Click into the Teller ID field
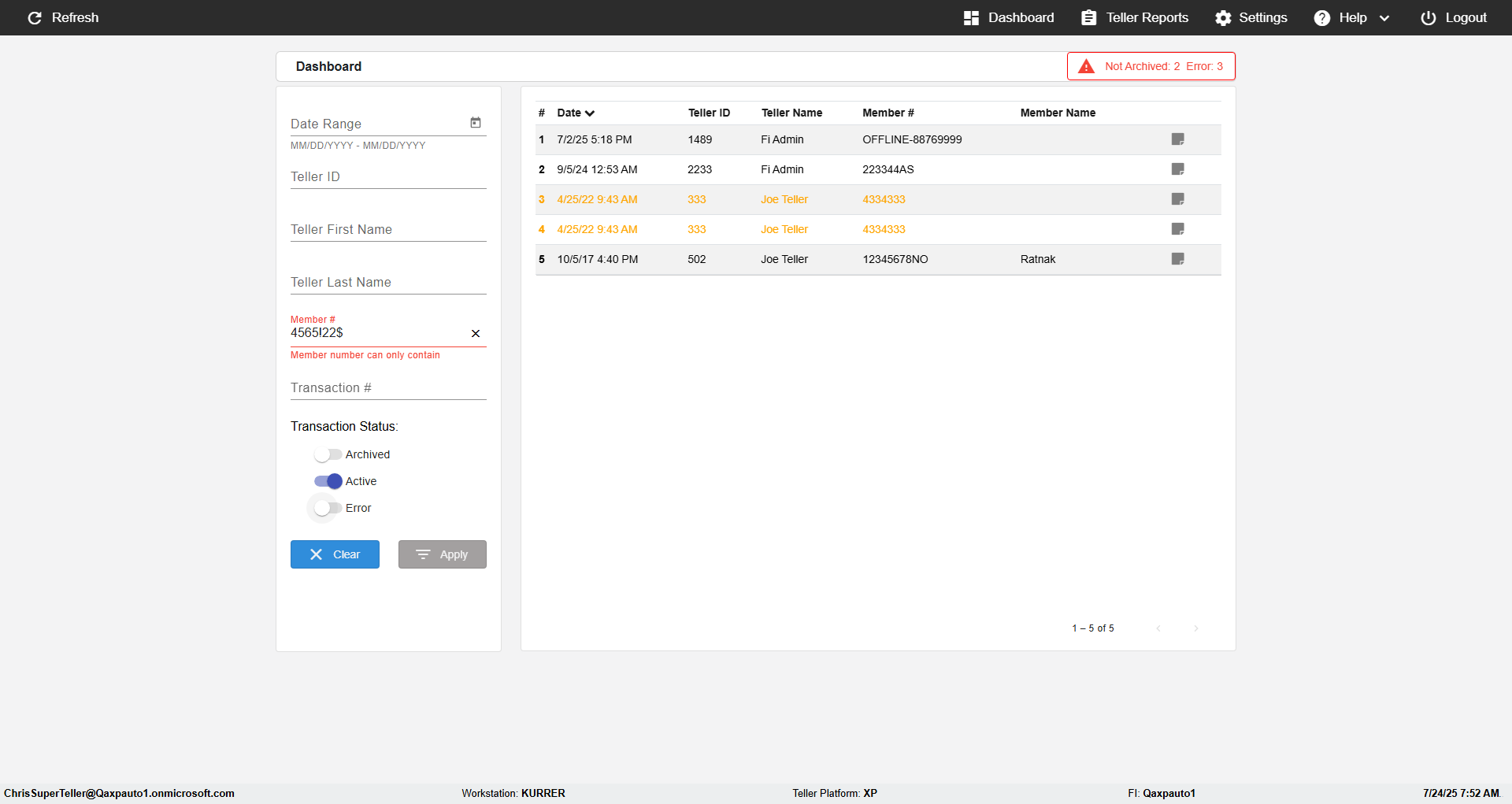The height and width of the screenshot is (804, 1512). point(387,177)
